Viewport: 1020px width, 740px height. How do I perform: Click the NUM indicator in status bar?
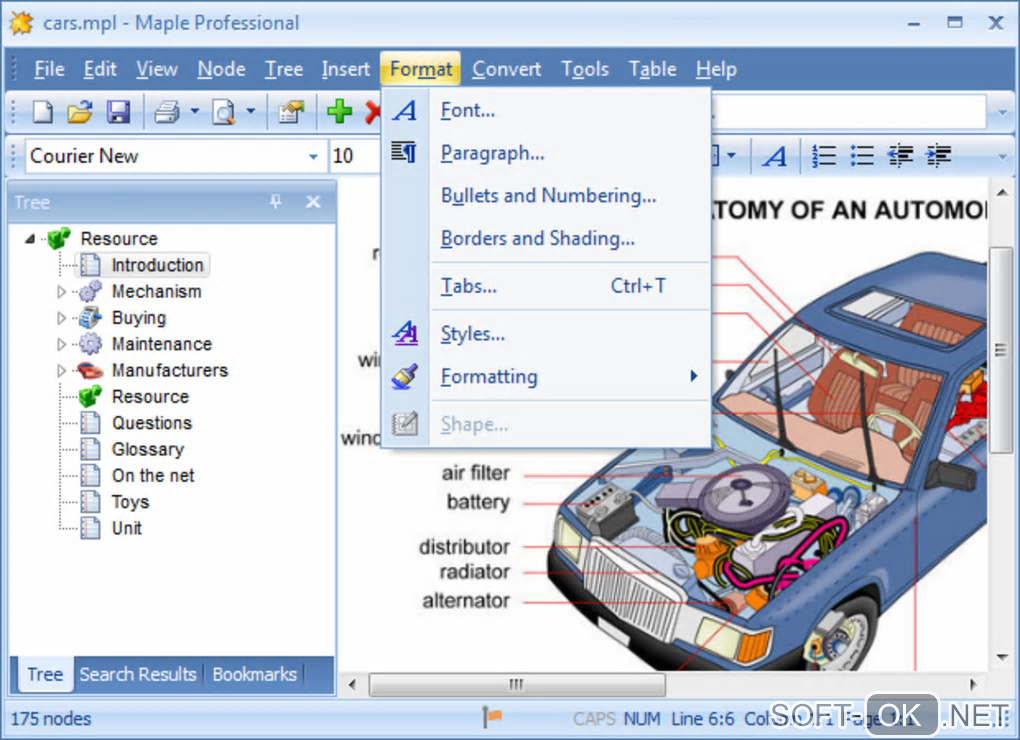[x=641, y=719]
